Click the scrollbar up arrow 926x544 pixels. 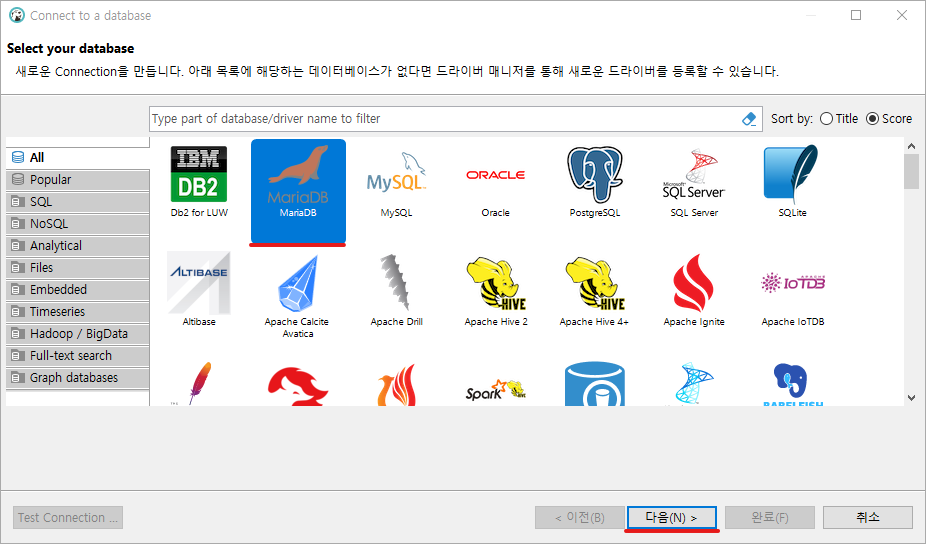point(911,146)
